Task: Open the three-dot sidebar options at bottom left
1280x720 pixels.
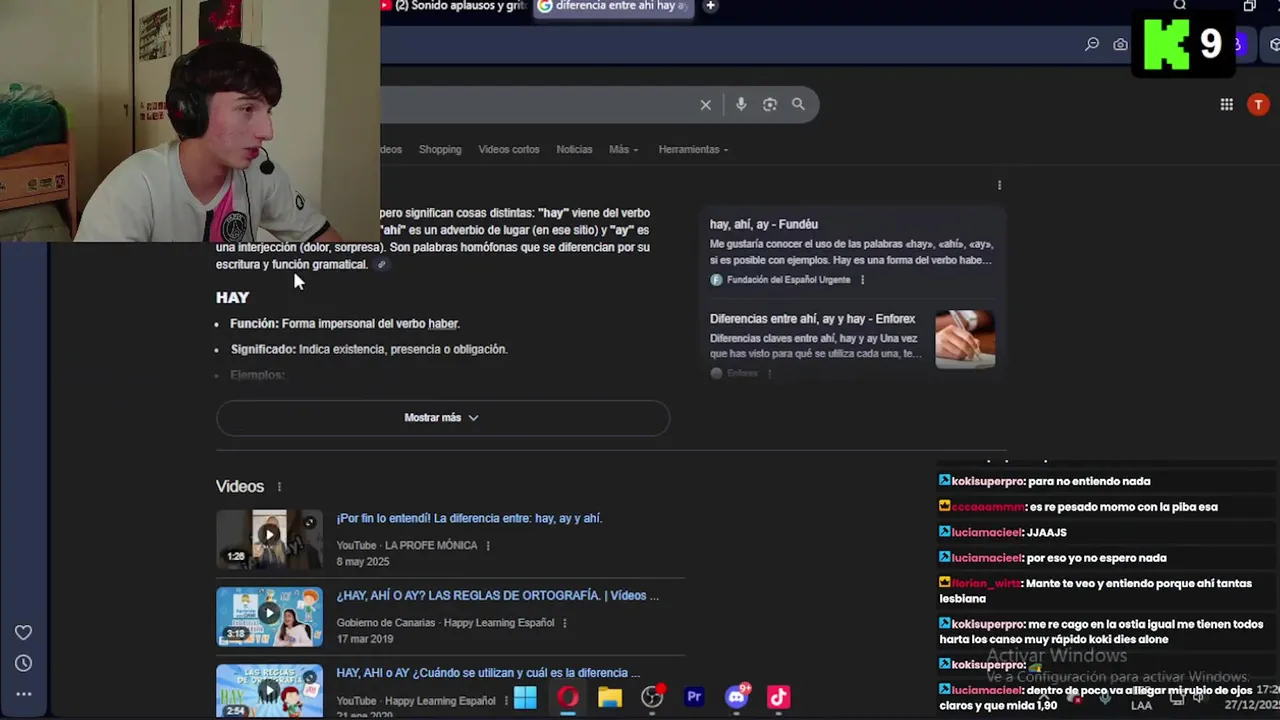Action: pyautogui.click(x=23, y=694)
